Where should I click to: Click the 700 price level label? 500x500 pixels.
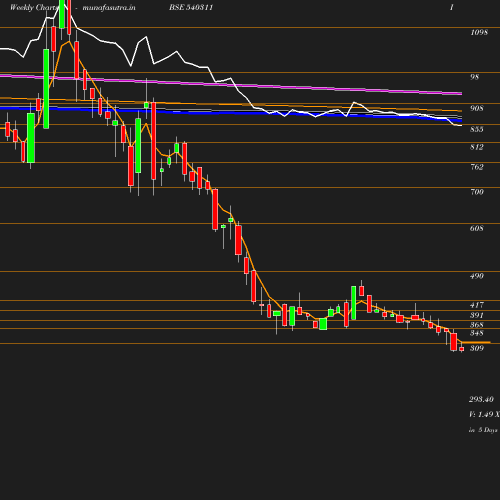coord(477,192)
